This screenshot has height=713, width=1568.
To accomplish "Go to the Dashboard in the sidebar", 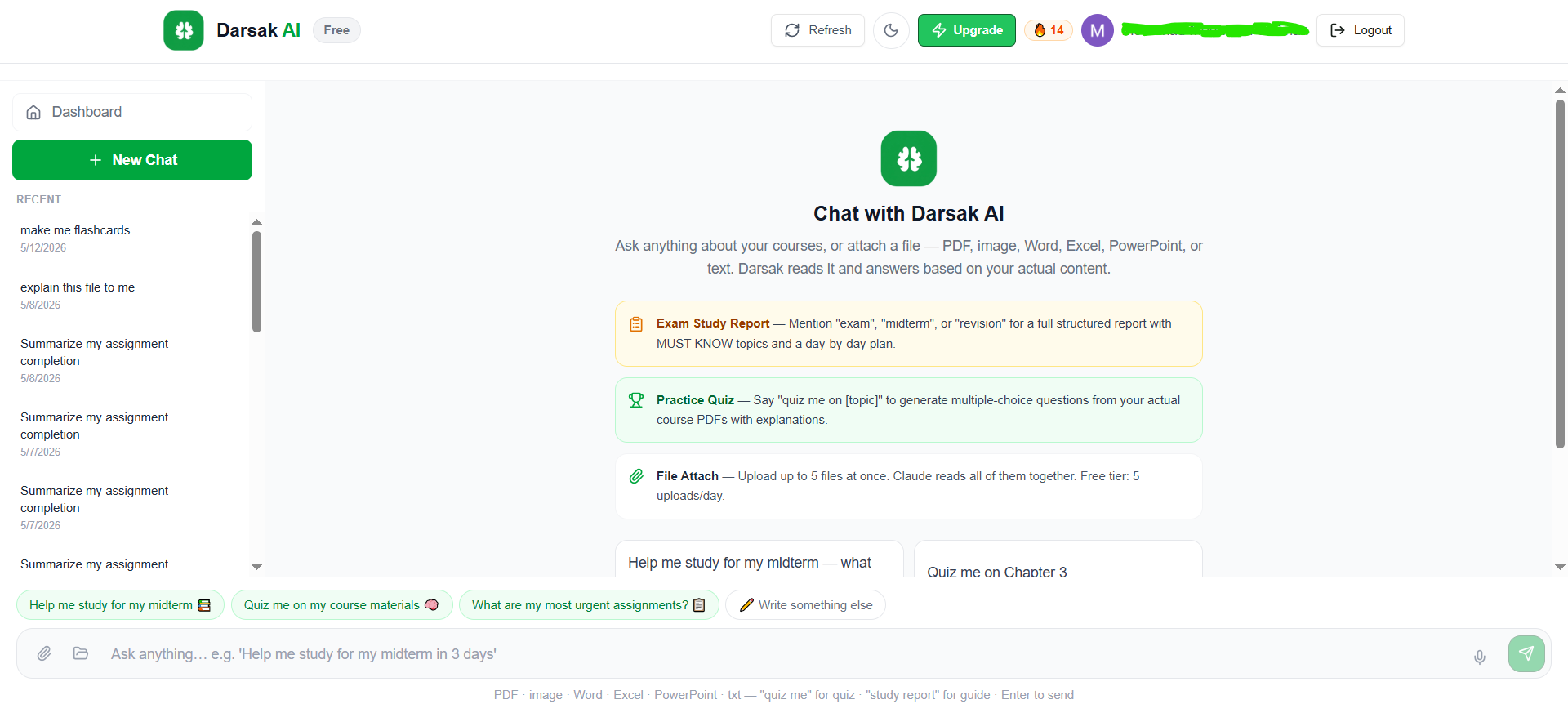I will (132, 112).
